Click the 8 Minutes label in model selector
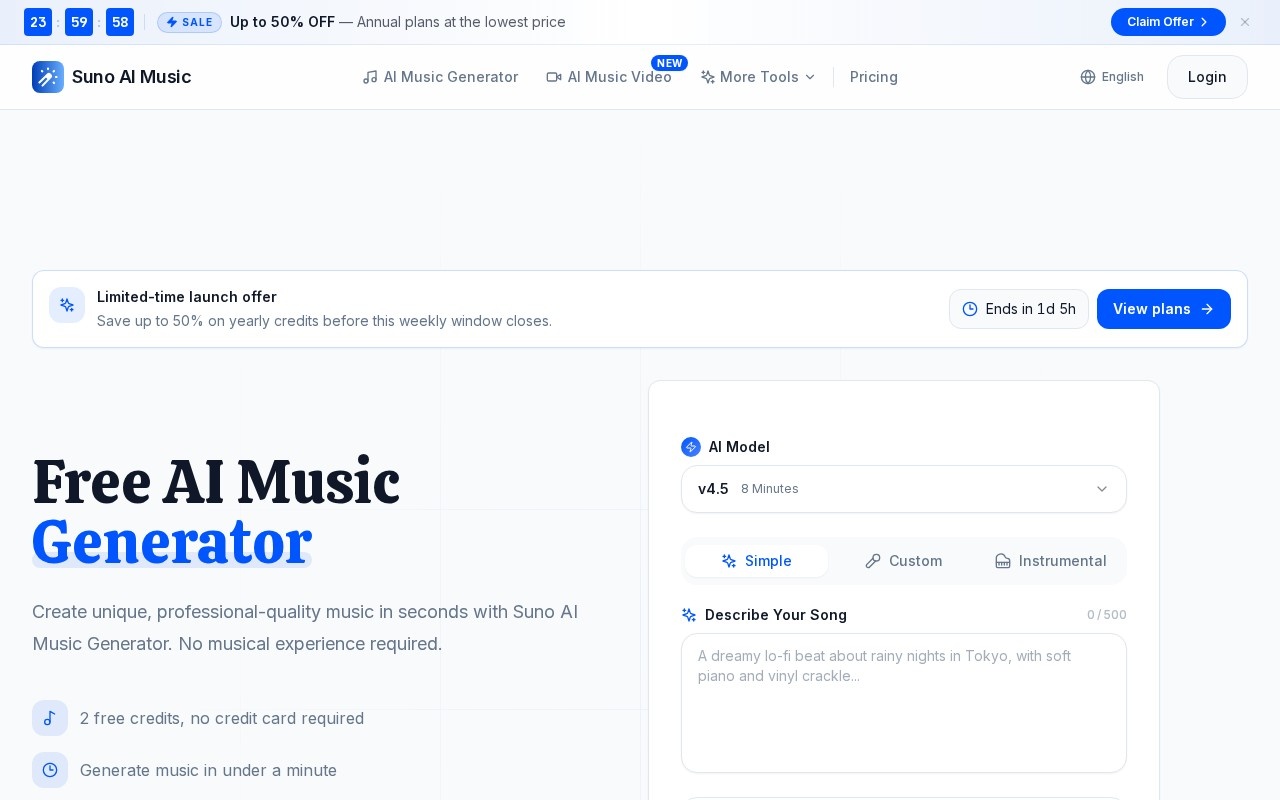Screen dimensions: 1280x800 point(770,489)
